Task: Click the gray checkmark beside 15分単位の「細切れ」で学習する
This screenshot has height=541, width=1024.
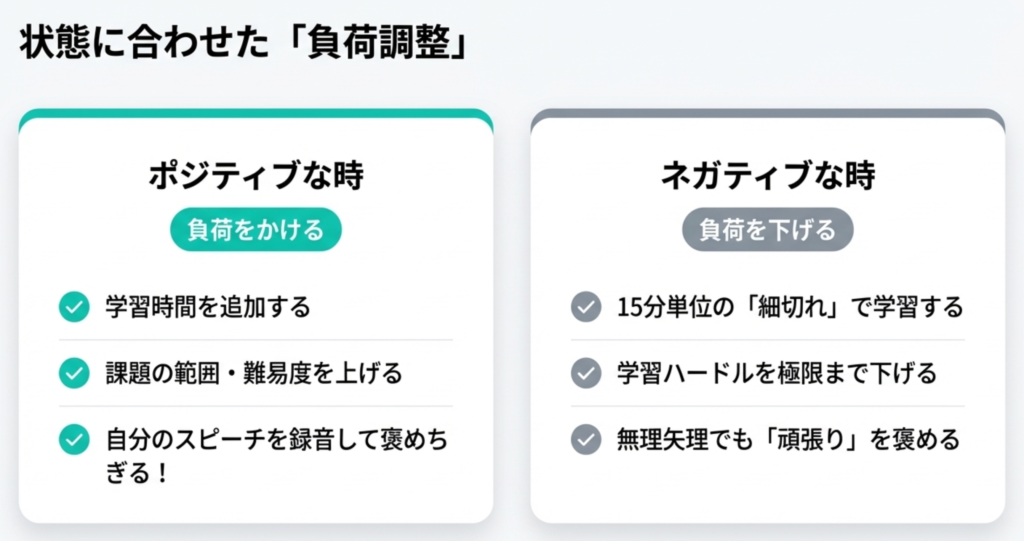Action: coord(586,307)
